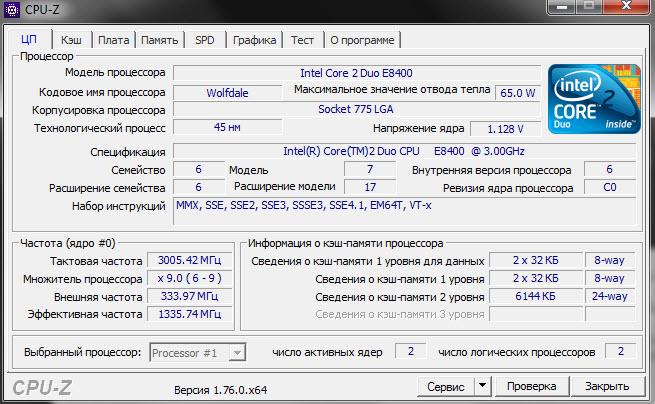
Task: Select the ЦП tab
Action: (x=29, y=39)
